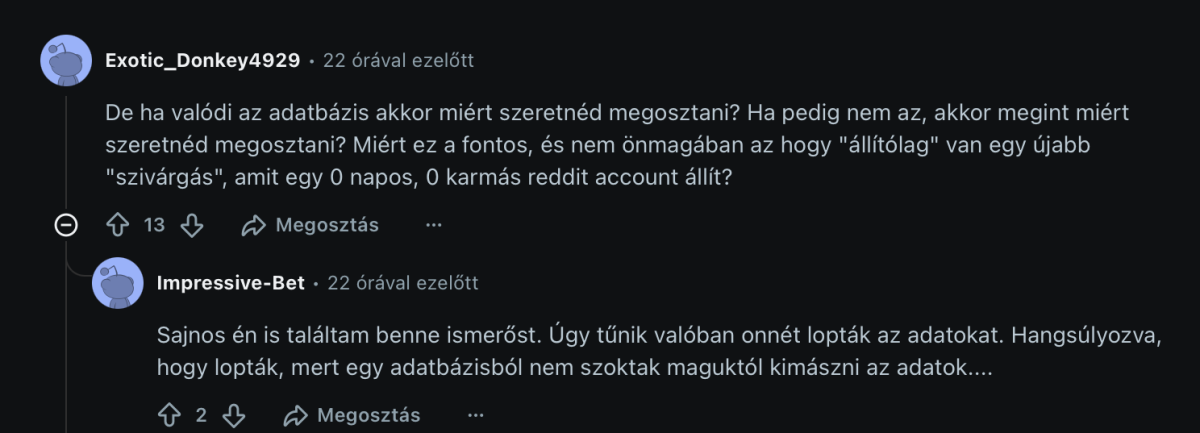Click the vote count 13
Image resolution: width=1200 pixels, height=433 pixels.
click(154, 225)
